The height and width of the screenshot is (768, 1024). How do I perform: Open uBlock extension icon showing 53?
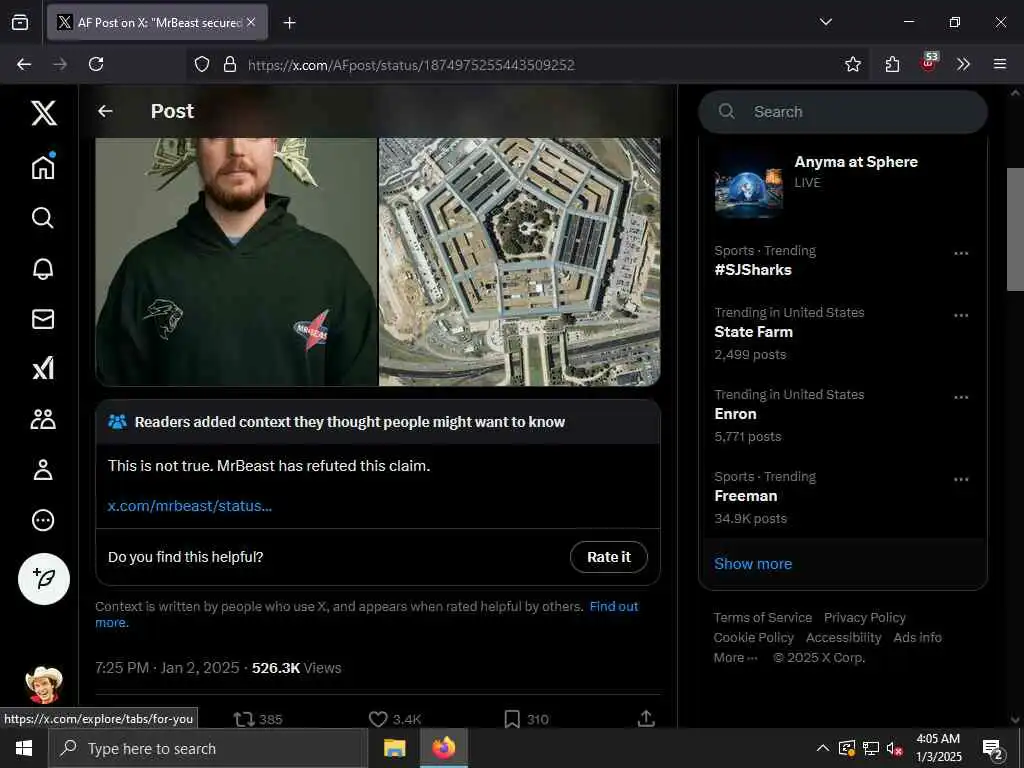(929, 63)
